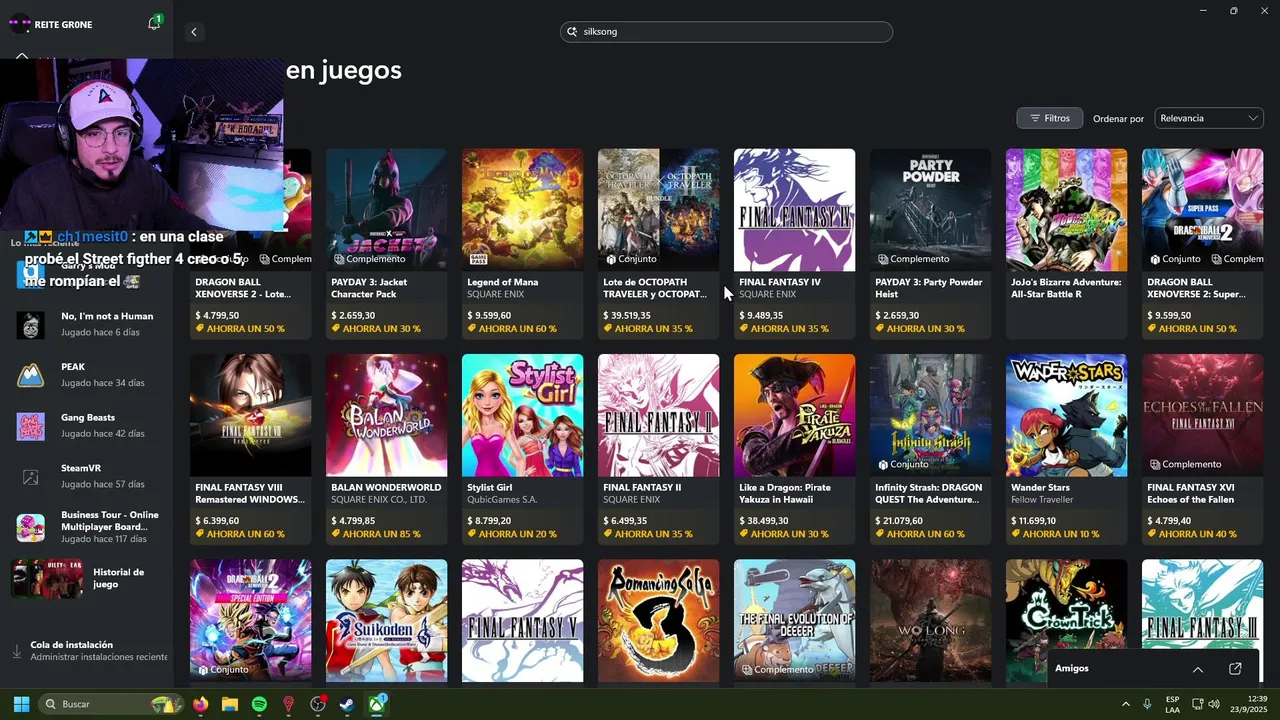Click the Gang Beasts game icon
Viewport: 1280px width, 720px height.
point(31,426)
